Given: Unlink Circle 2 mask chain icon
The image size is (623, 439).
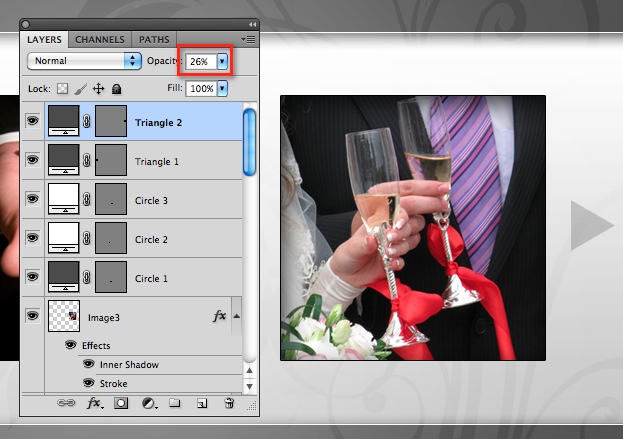Looking at the screenshot, I should click(x=87, y=238).
